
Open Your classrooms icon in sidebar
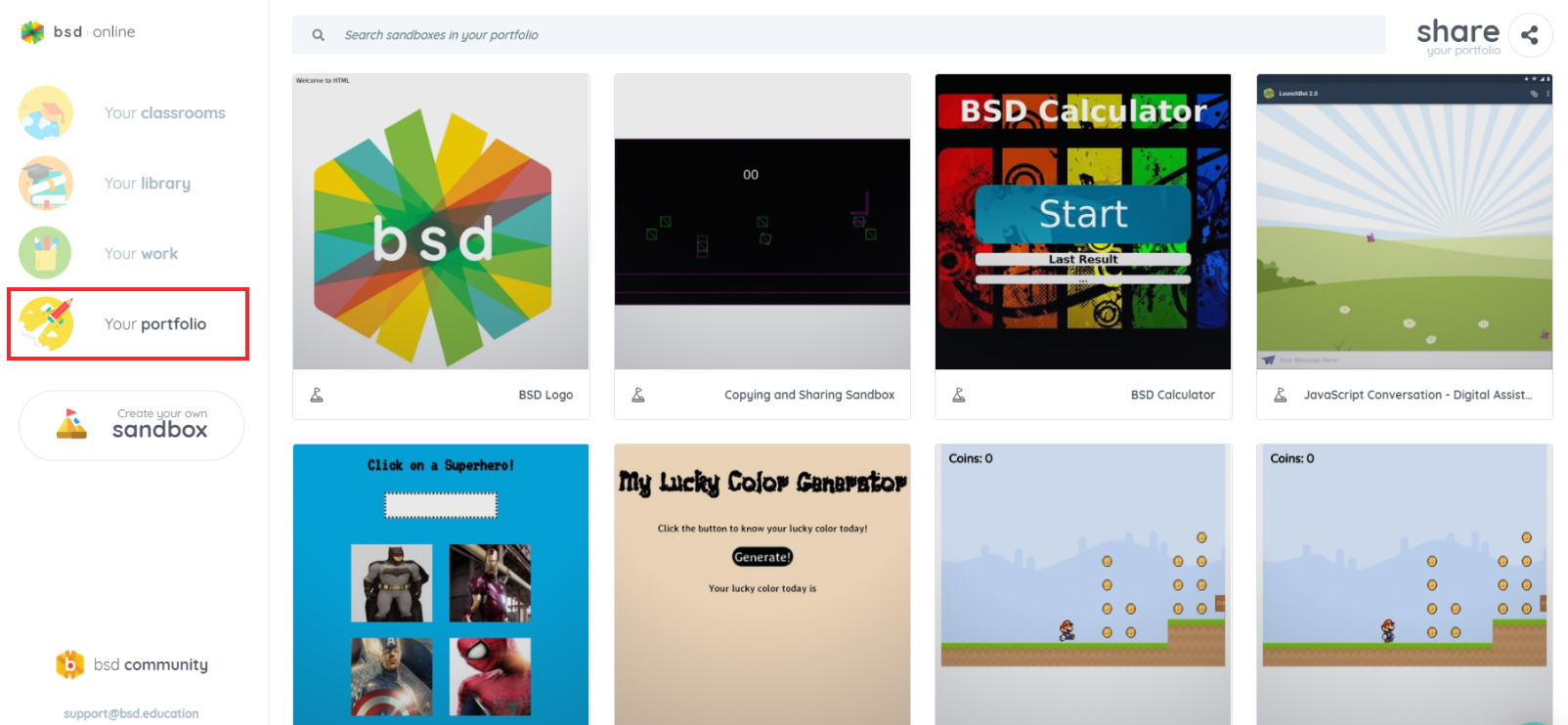(46, 112)
